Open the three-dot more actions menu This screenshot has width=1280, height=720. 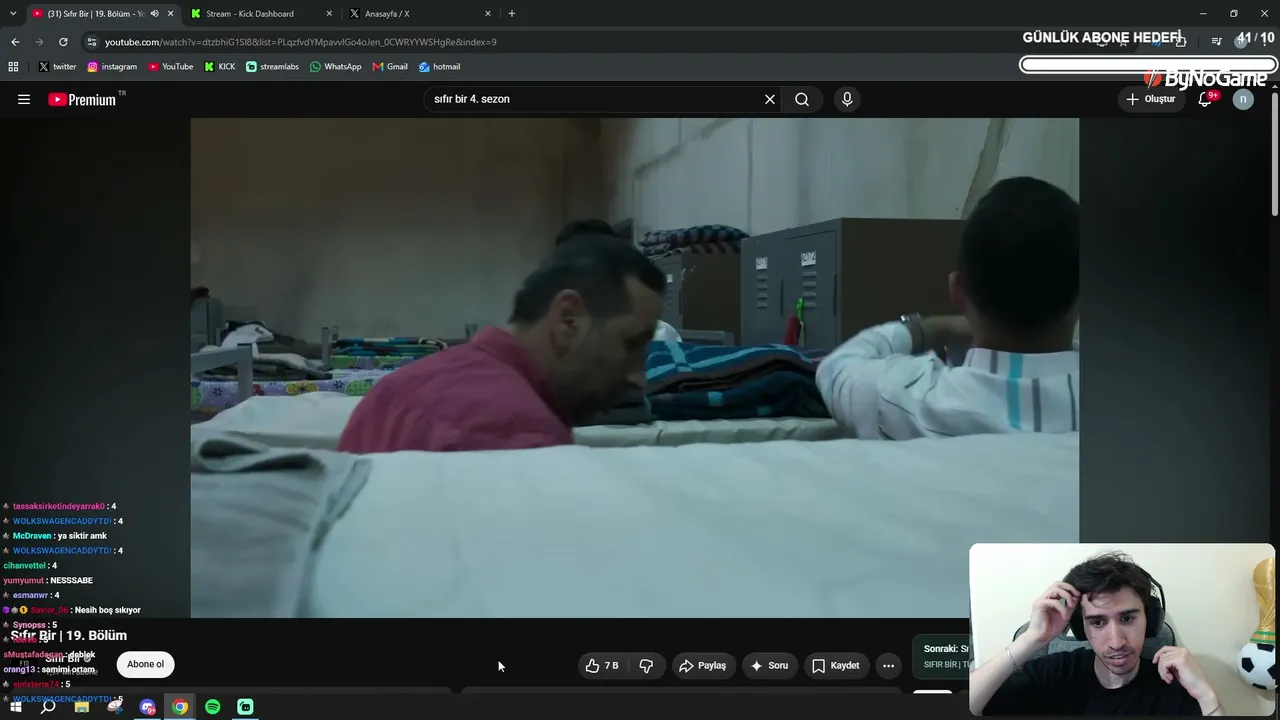point(888,665)
